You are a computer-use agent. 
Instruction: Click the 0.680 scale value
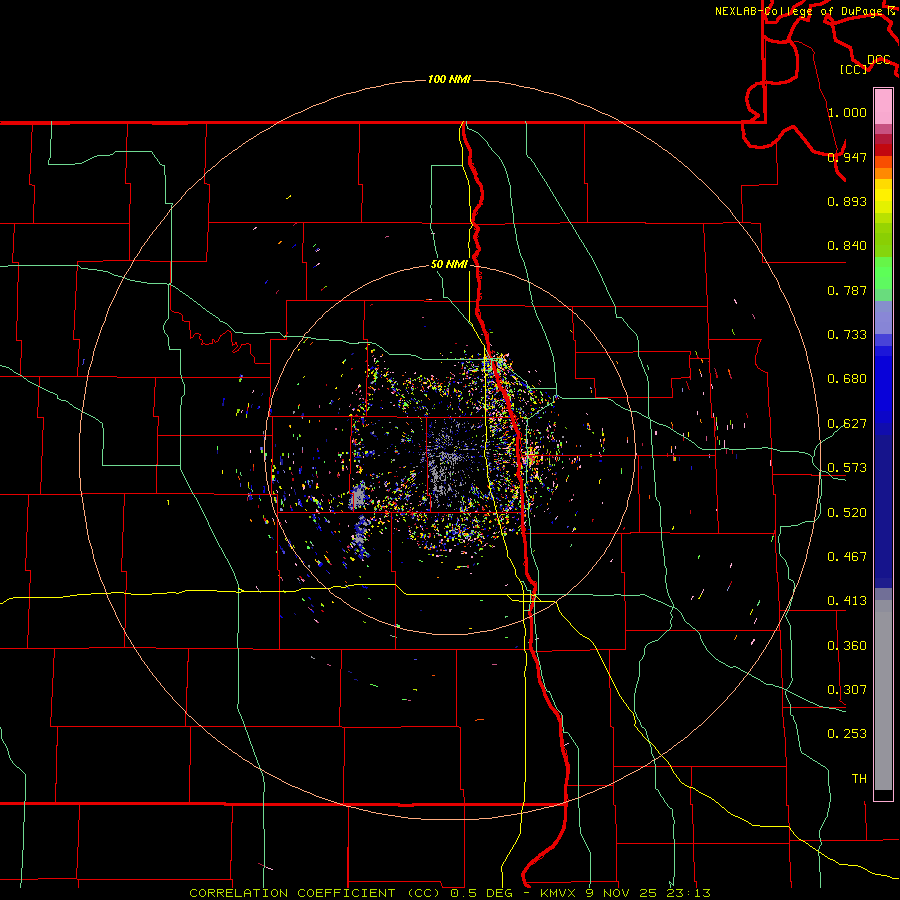[847, 378]
